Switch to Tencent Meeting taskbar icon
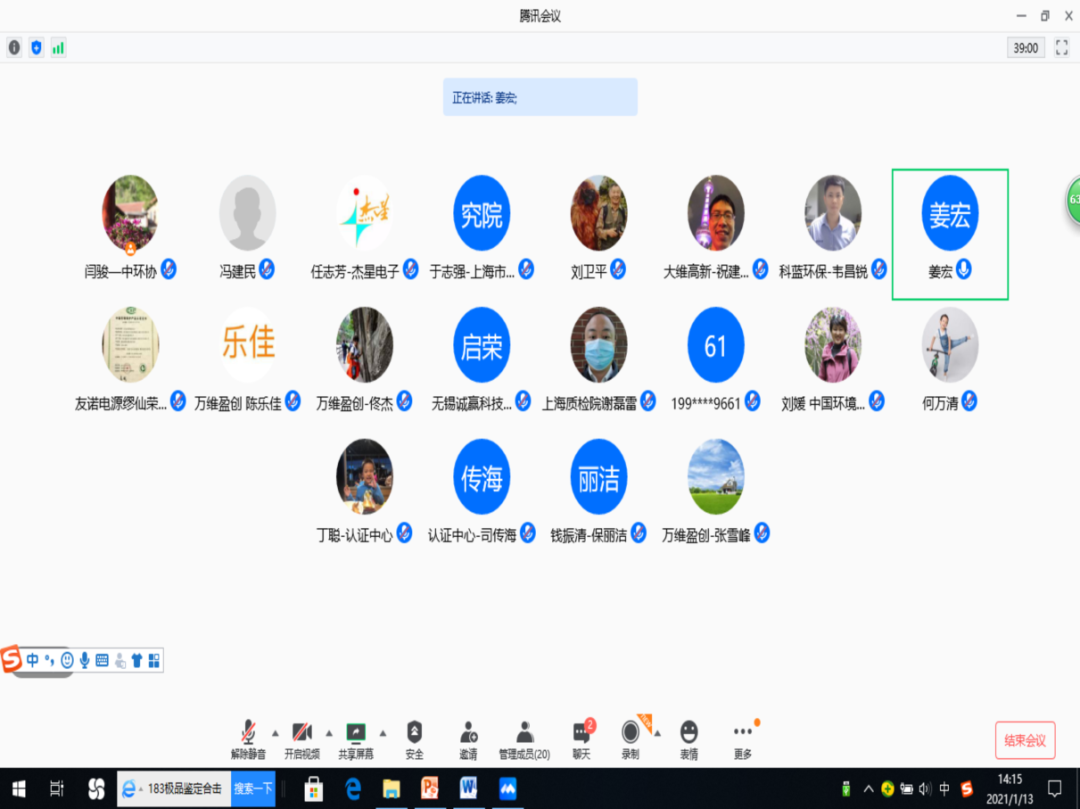 point(508,788)
